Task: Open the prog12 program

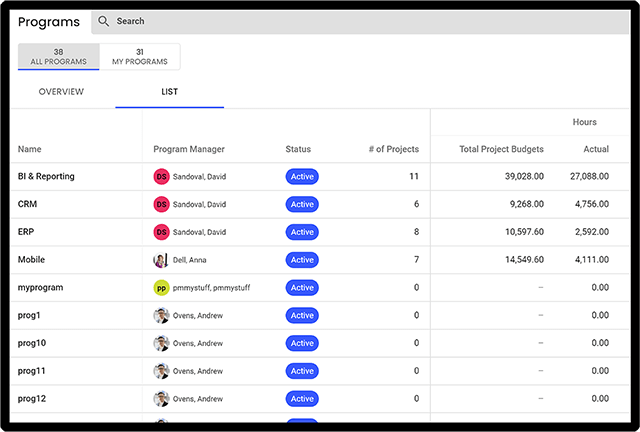Action: click(x=32, y=399)
